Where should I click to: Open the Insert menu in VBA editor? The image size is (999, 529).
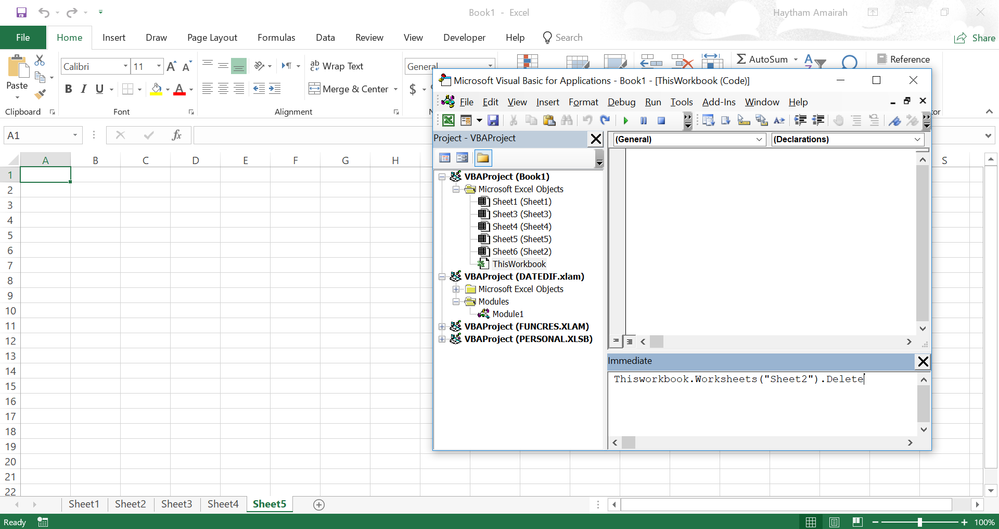coord(547,102)
